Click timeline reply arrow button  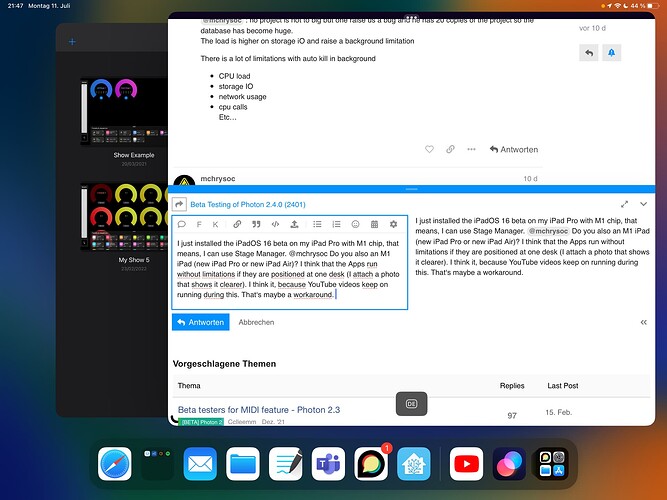coord(589,53)
